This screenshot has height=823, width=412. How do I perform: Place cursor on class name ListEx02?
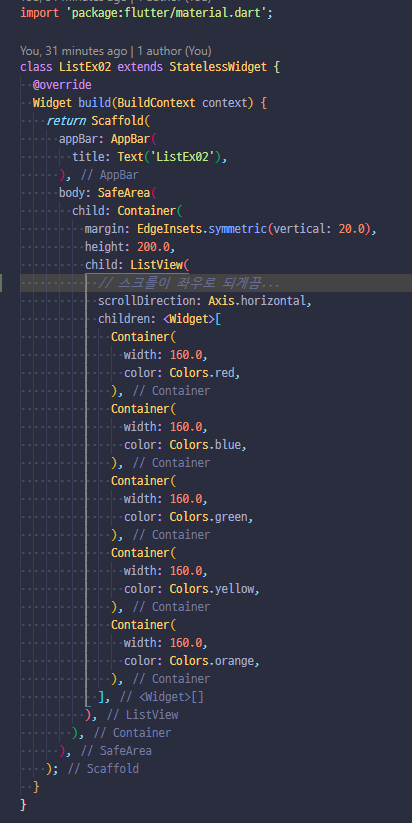(85, 67)
